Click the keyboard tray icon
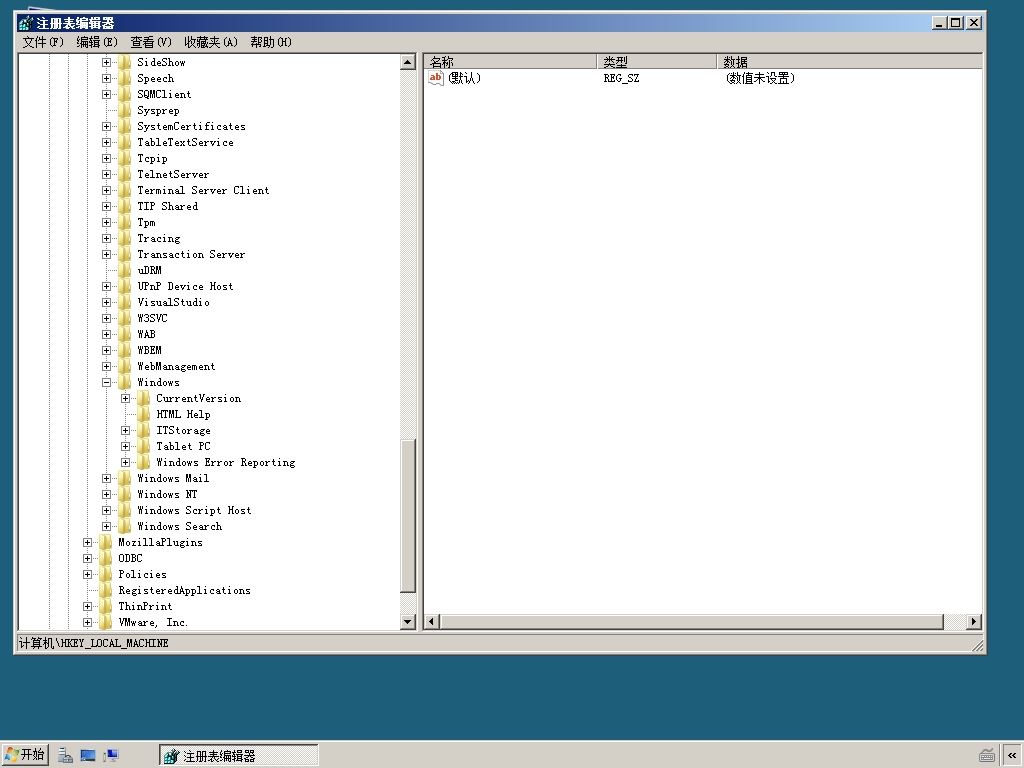Viewport: 1024px width, 768px height. [987, 756]
